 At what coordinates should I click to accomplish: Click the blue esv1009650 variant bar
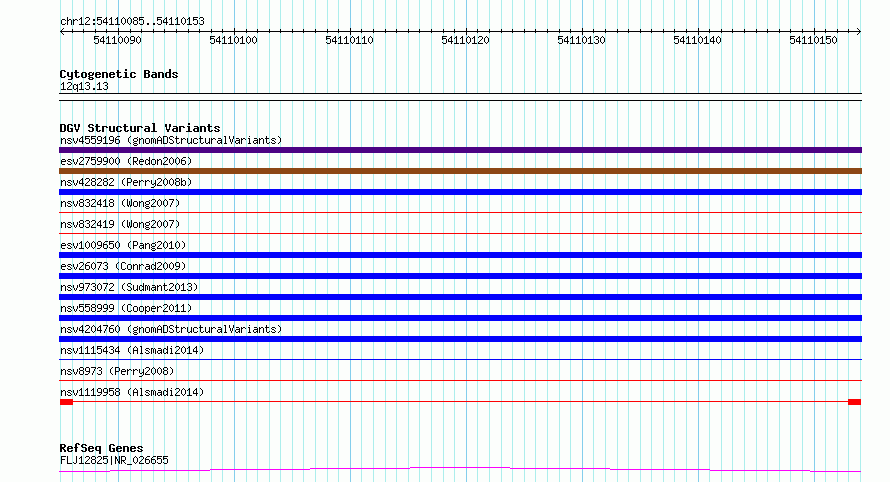tap(460, 255)
